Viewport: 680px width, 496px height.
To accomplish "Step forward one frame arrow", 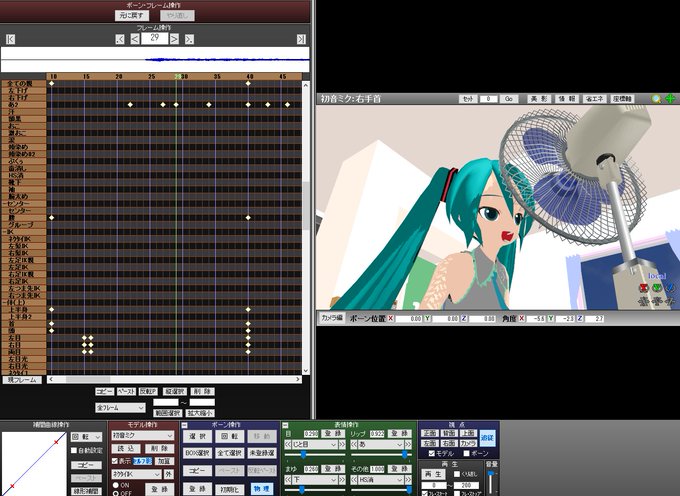I will coord(174,39).
